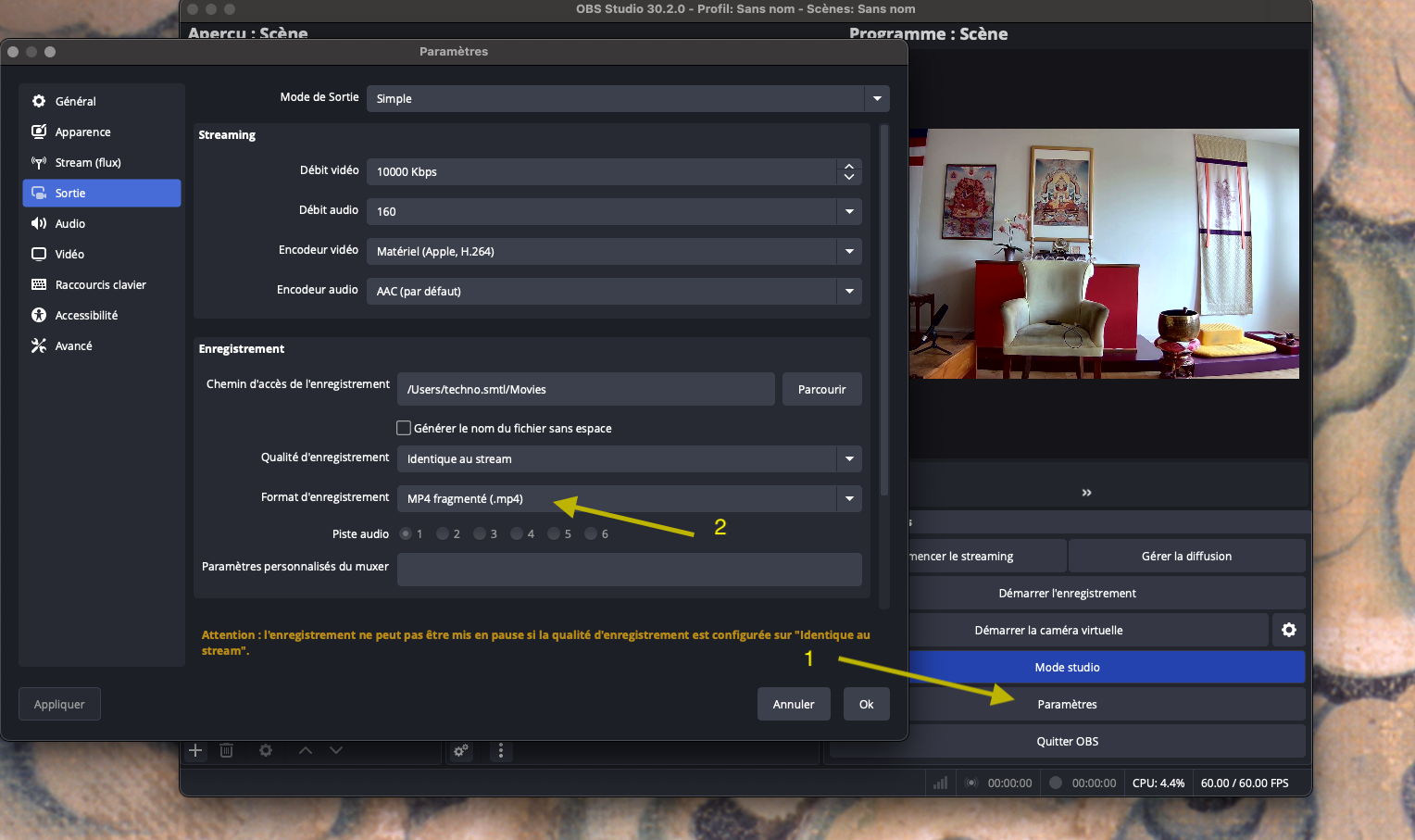Click the plus icon to add a source
Screen dimensions: 1415x840
(x=195, y=750)
